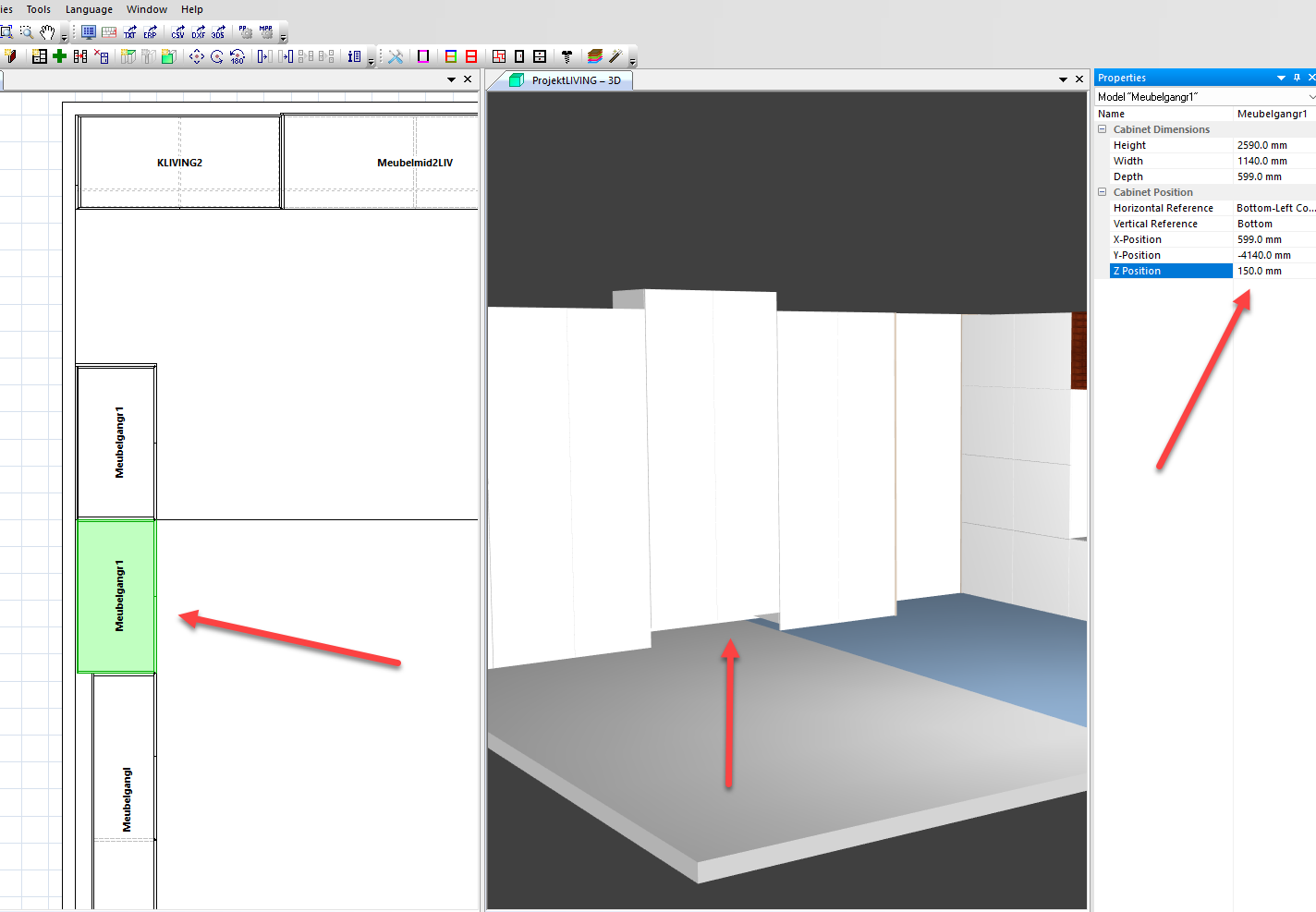Viewport: 1316px width, 912px height.
Task: Select the KLIVING2 cabinet in the plan
Action: (179, 163)
